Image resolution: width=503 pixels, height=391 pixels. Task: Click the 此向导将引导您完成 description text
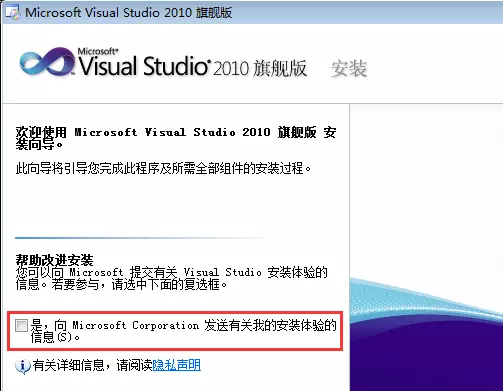pyautogui.click(x=163, y=168)
